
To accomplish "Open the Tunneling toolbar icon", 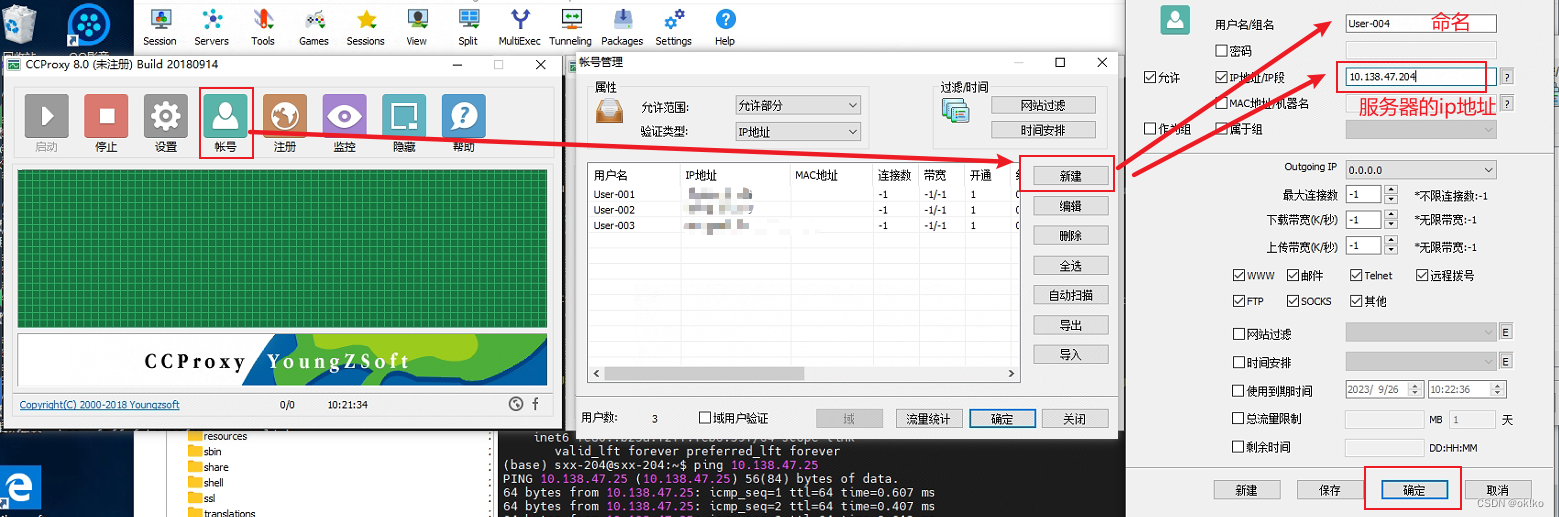I will pyautogui.click(x=571, y=27).
